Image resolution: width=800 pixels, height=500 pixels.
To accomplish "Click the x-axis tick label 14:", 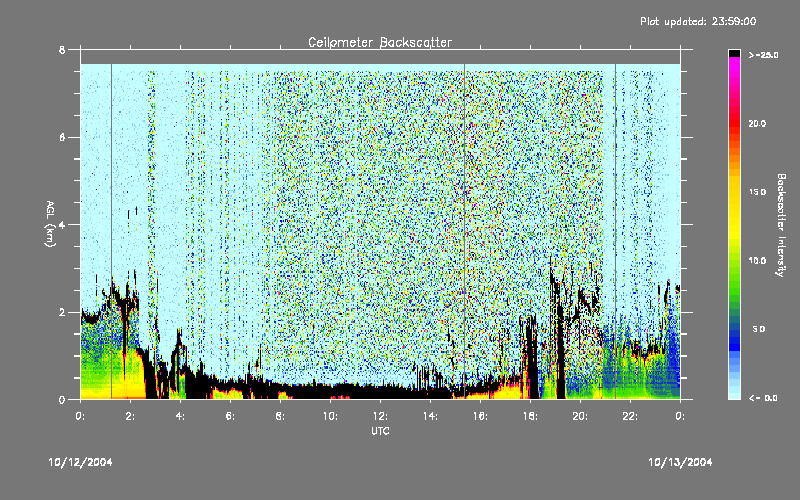I will (x=430, y=416).
